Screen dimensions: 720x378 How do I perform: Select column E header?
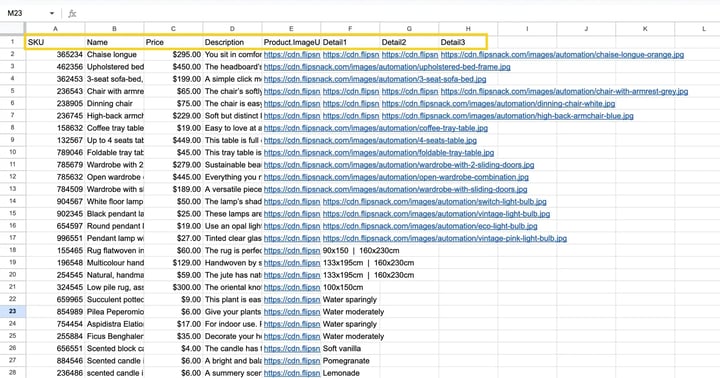(x=291, y=28)
